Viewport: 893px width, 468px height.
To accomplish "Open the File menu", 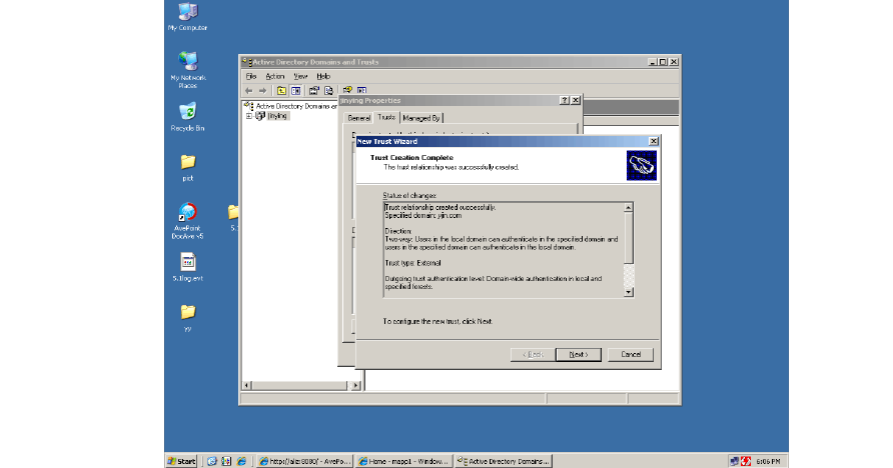I will (x=251, y=76).
